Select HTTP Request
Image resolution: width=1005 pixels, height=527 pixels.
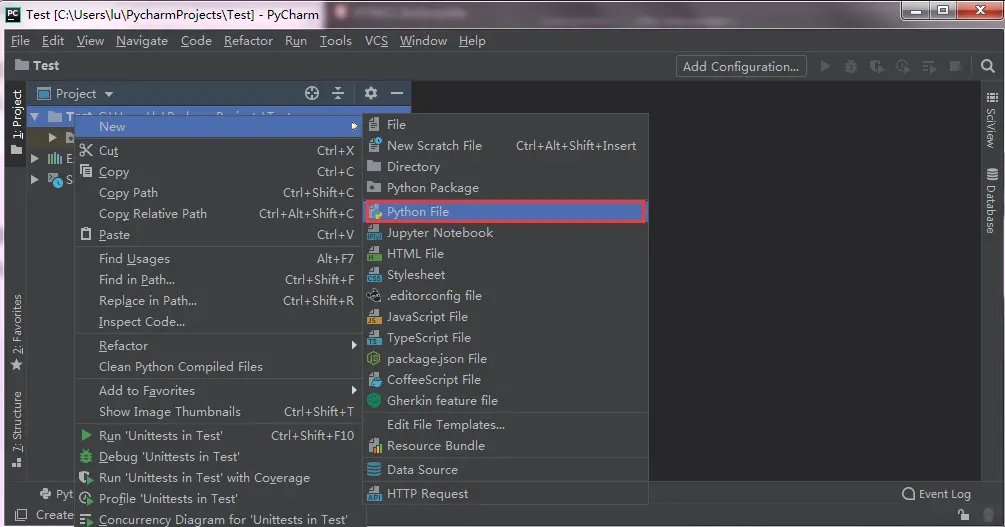(x=506, y=494)
